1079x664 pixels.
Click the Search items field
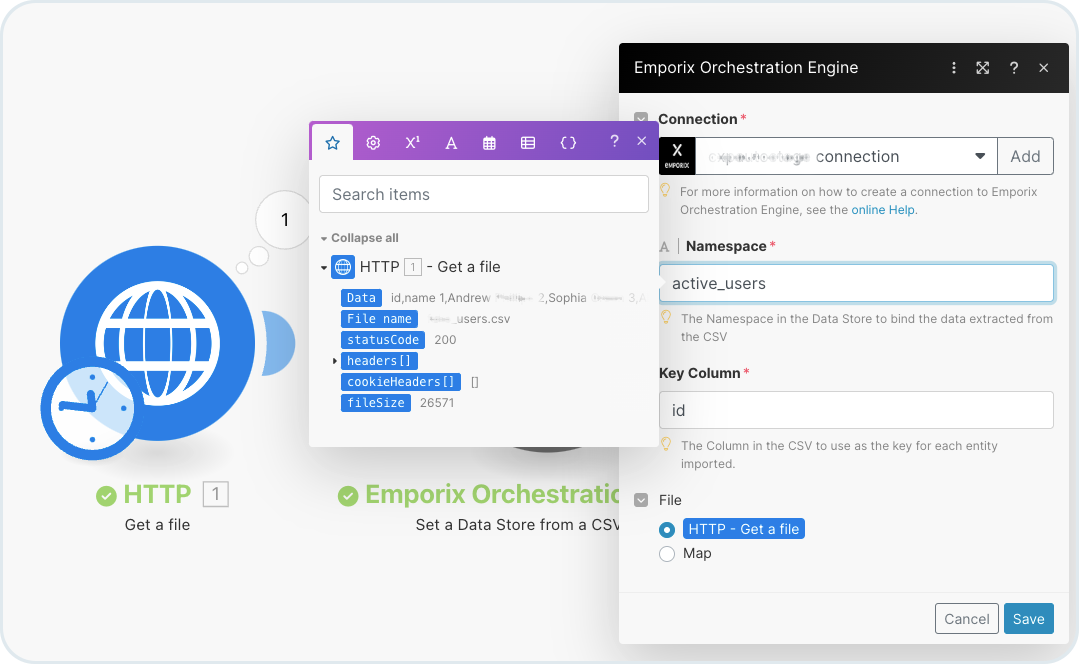tap(484, 194)
